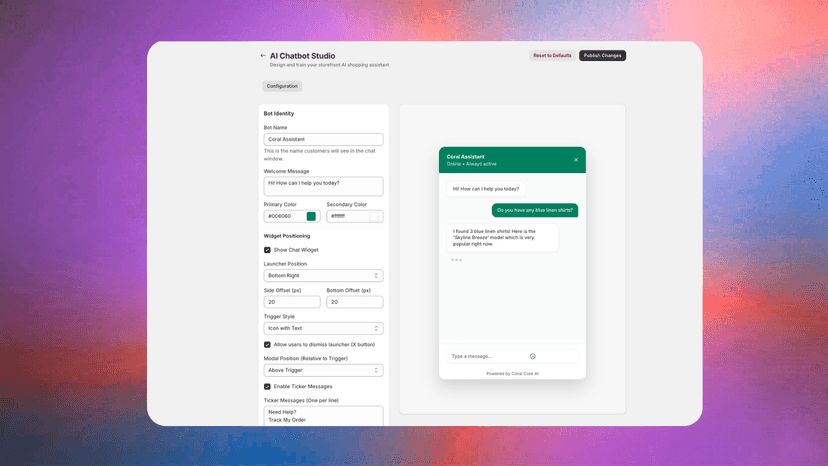
Task: Toggle Allow users to dismiss launcher checkbox
Action: click(x=267, y=344)
